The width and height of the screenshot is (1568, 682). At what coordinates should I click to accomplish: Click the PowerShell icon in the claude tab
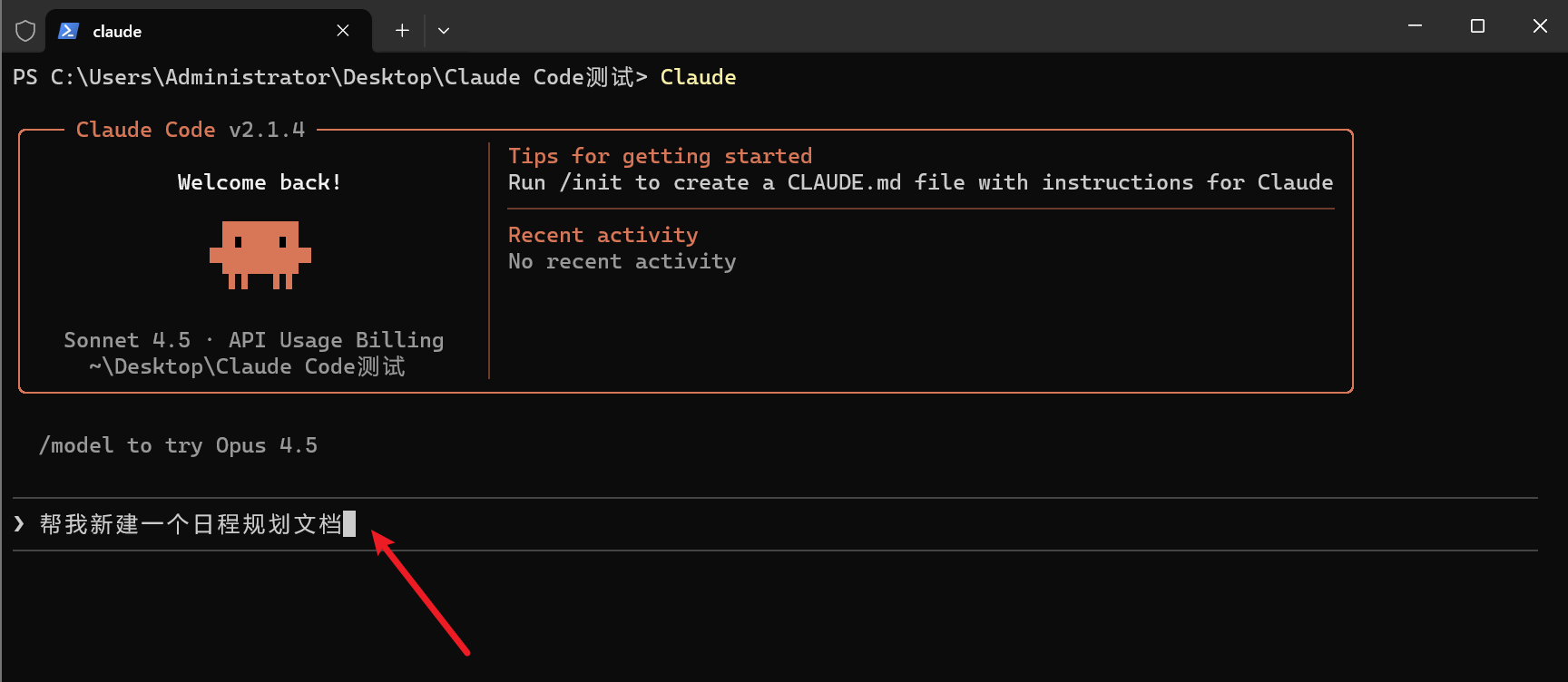tap(68, 31)
